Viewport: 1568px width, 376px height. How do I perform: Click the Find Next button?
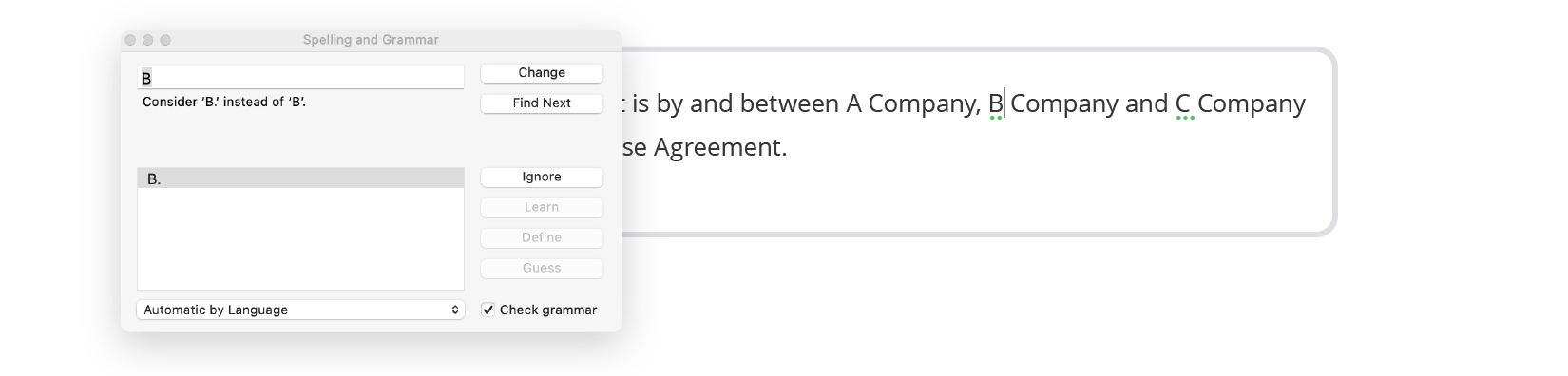pos(542,103)
